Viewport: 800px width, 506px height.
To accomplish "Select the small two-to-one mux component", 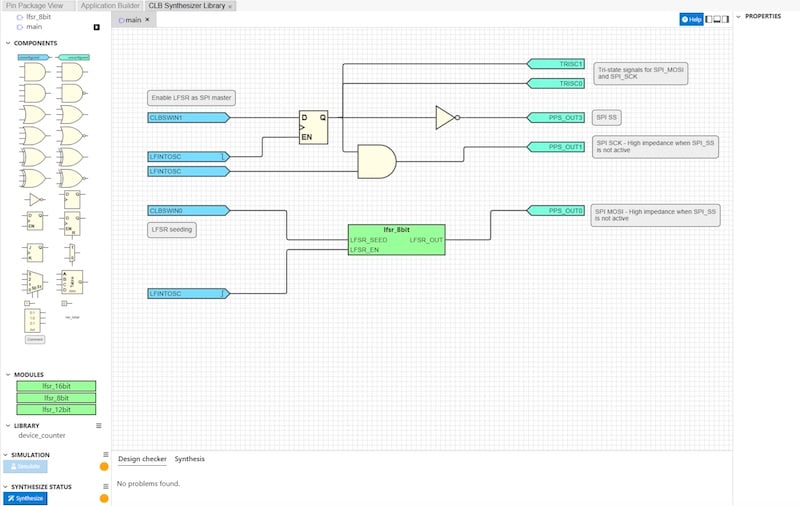I will (x=72, y=254).
